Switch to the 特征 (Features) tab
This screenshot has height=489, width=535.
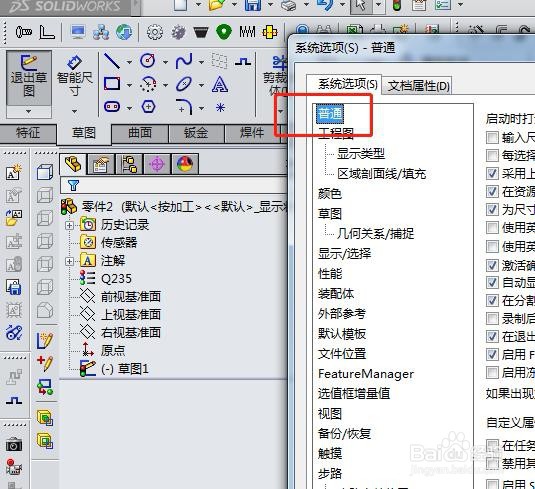coord(28,133)
